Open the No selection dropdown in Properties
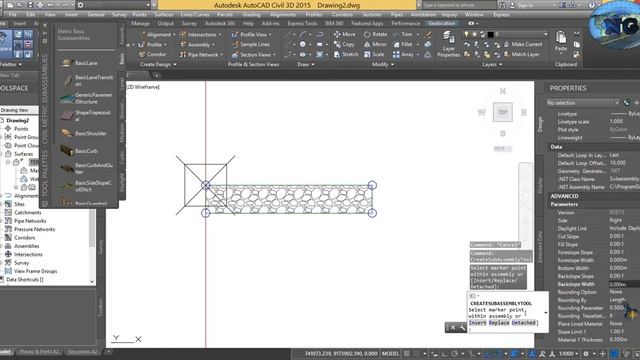 pyautogui.click(x=582, y=103)
